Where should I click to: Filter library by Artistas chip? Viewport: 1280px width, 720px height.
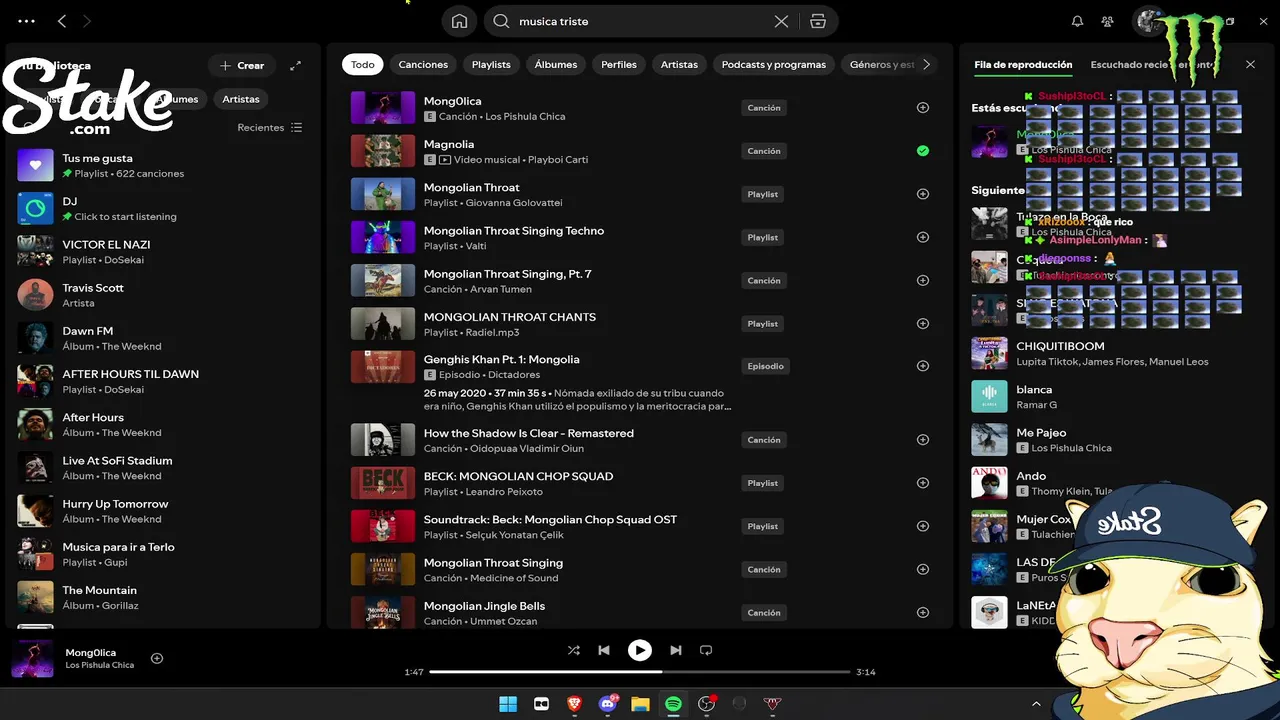pyautogui.click(x=241, y=99)
